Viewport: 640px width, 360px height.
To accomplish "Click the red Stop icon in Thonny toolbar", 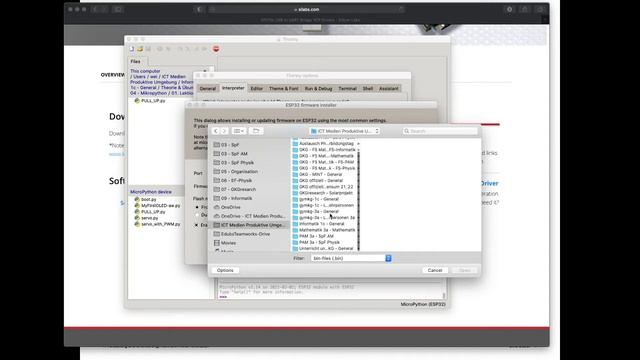I will click(216, 49).
